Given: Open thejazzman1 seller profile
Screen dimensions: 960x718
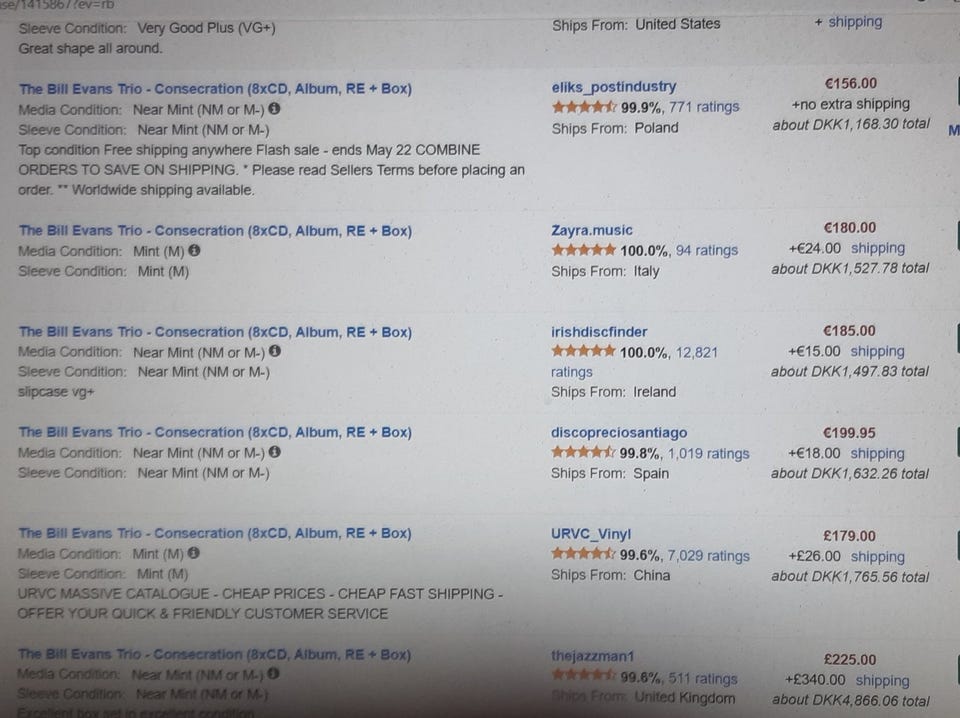Looking at the screenshot, I should (592, 656).
